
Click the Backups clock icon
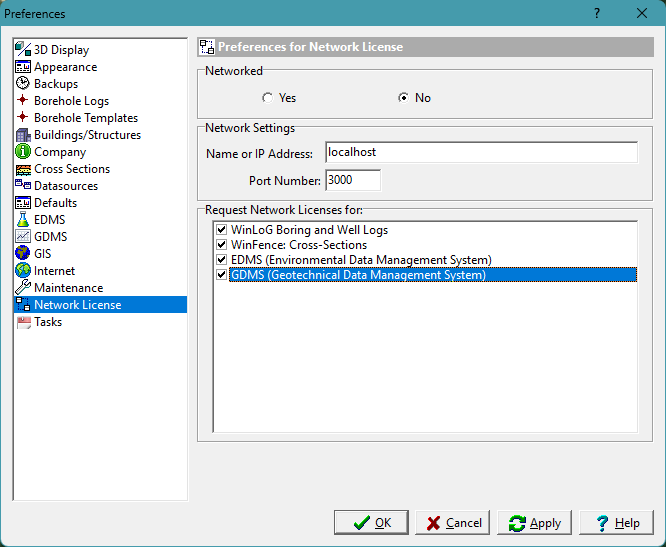(x=23, y=84)
